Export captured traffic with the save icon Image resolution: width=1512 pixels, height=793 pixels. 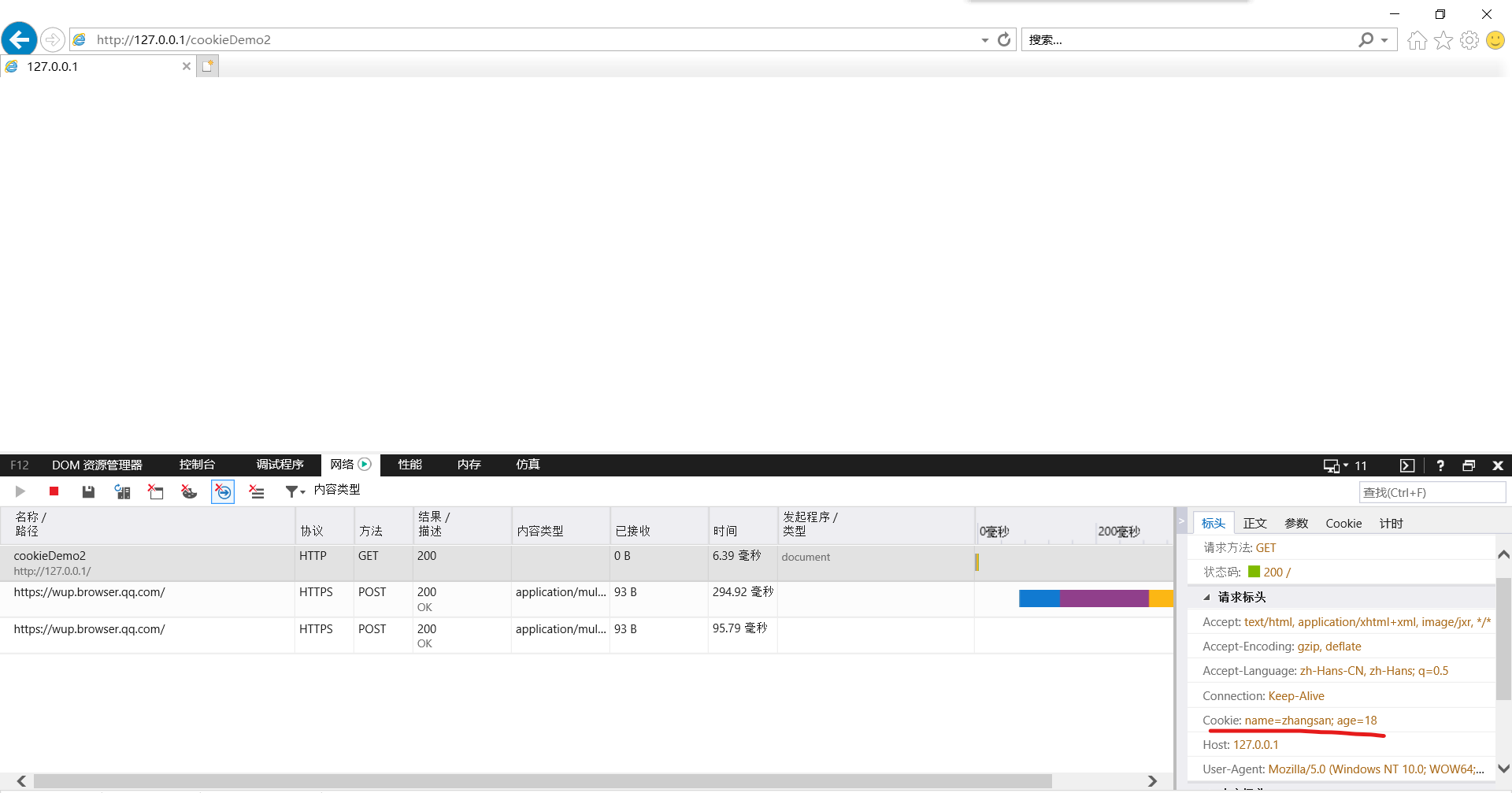88,491
